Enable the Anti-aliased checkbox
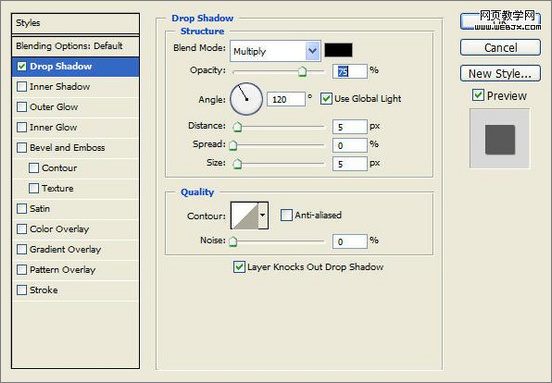Image resolution: width=552 pixels, height=383 pixels. 286,215
